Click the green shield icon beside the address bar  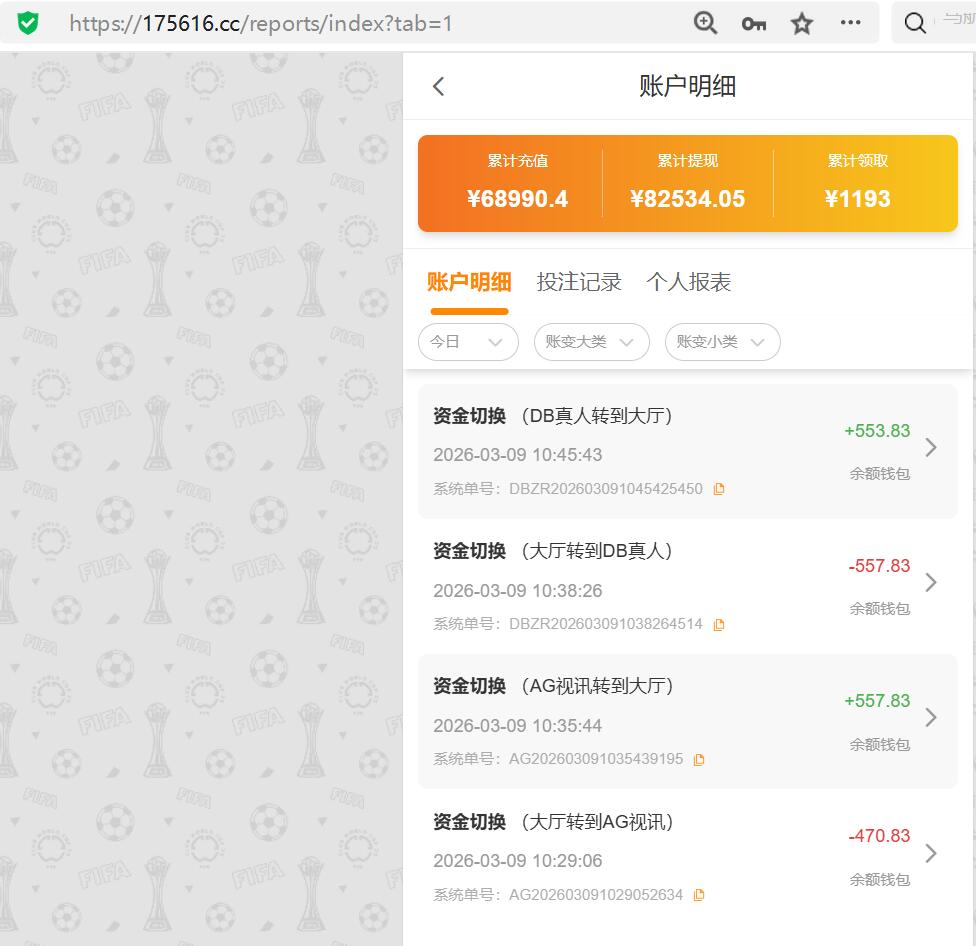[28, 22]
